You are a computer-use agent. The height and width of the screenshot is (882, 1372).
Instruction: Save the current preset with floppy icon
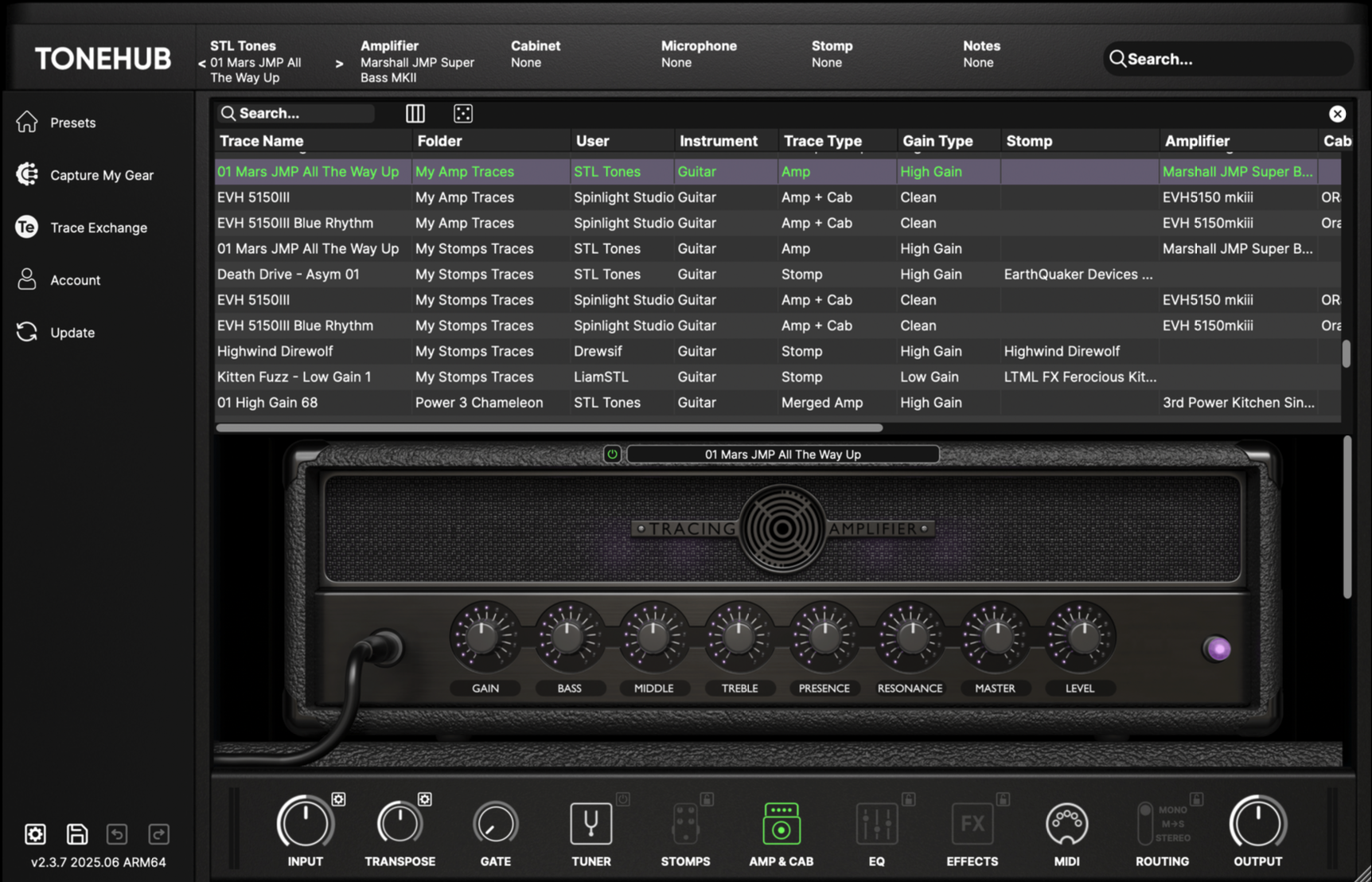coord(77,833)
